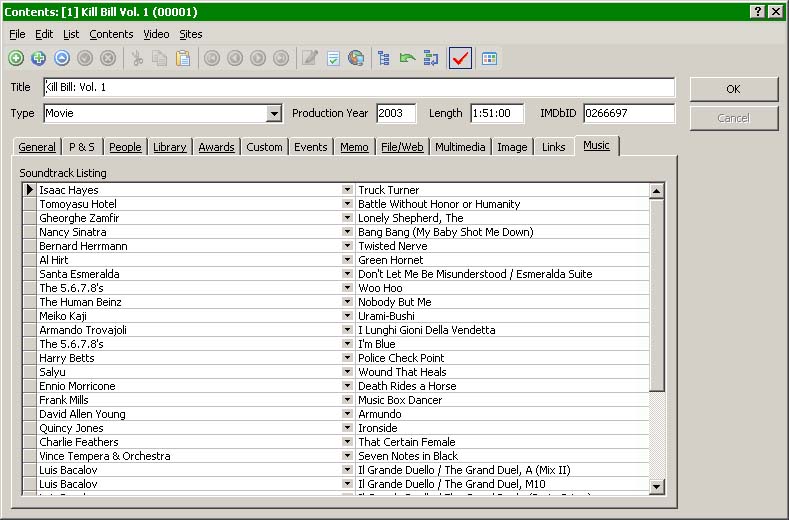Switch to the Image tab
This screenshot has width=789, height=520.
tap(512, 147)
